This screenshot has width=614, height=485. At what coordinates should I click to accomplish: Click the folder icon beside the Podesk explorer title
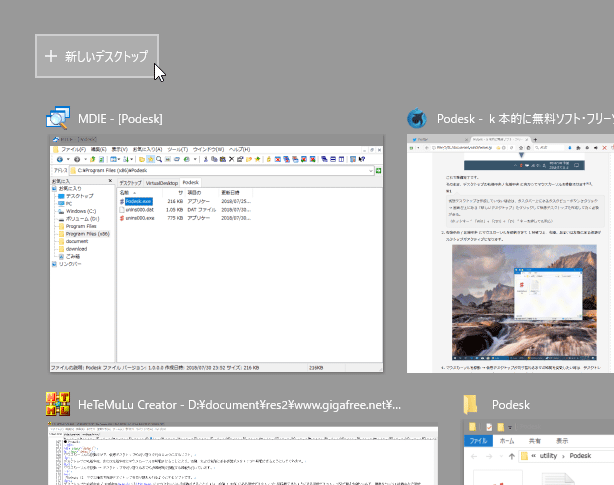point(470,404)
